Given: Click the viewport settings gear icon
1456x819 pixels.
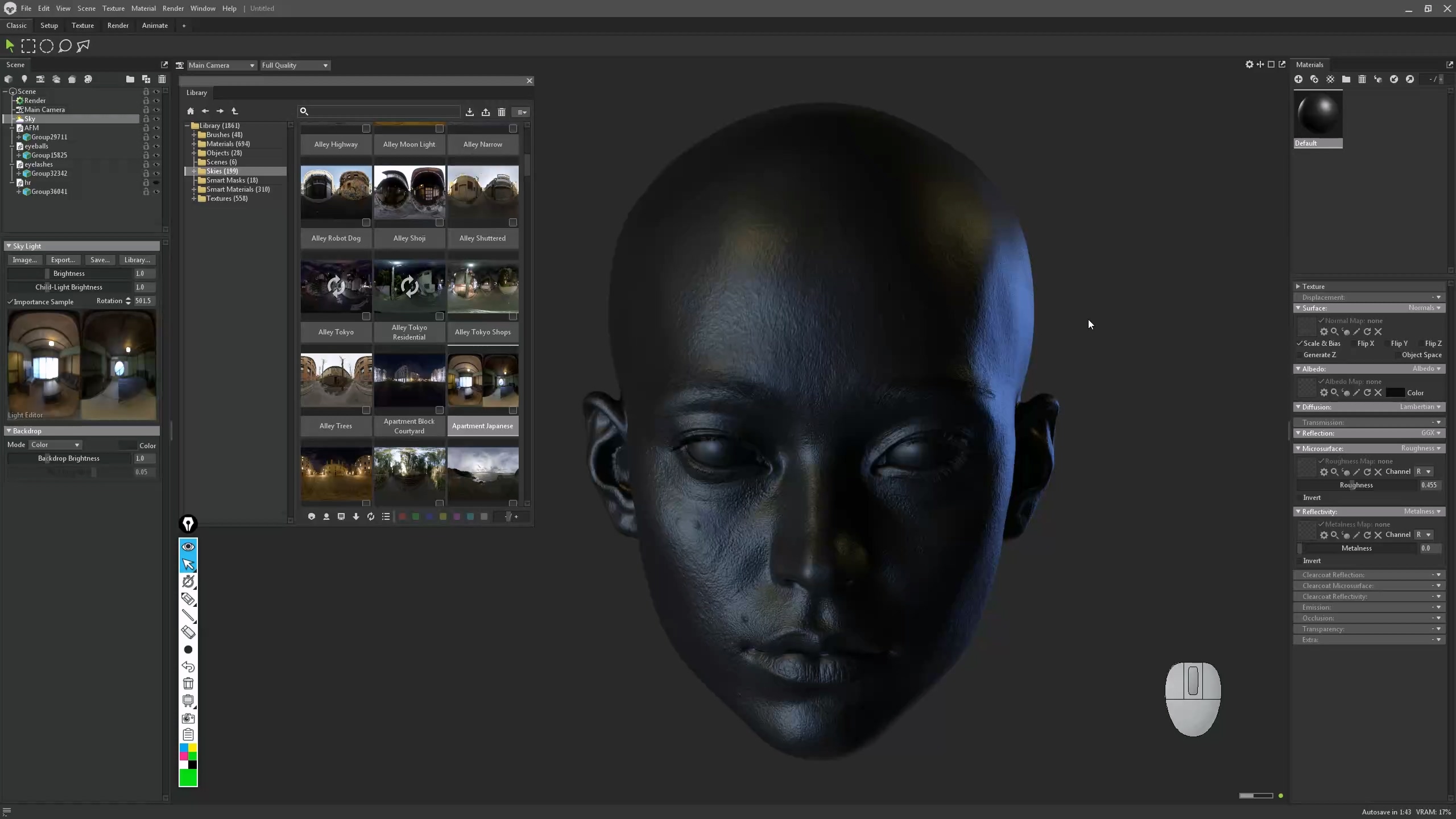Looking at the screenshot, I should click(x=1249, y=65).
